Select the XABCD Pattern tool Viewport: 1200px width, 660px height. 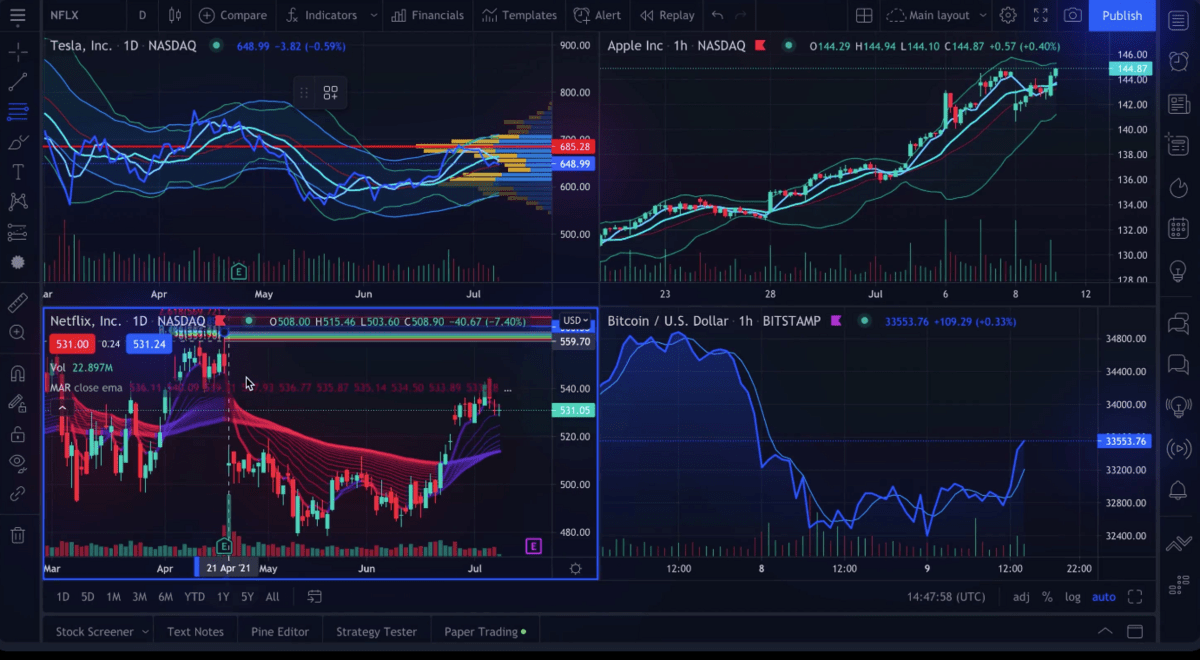[x=16, y=201]
